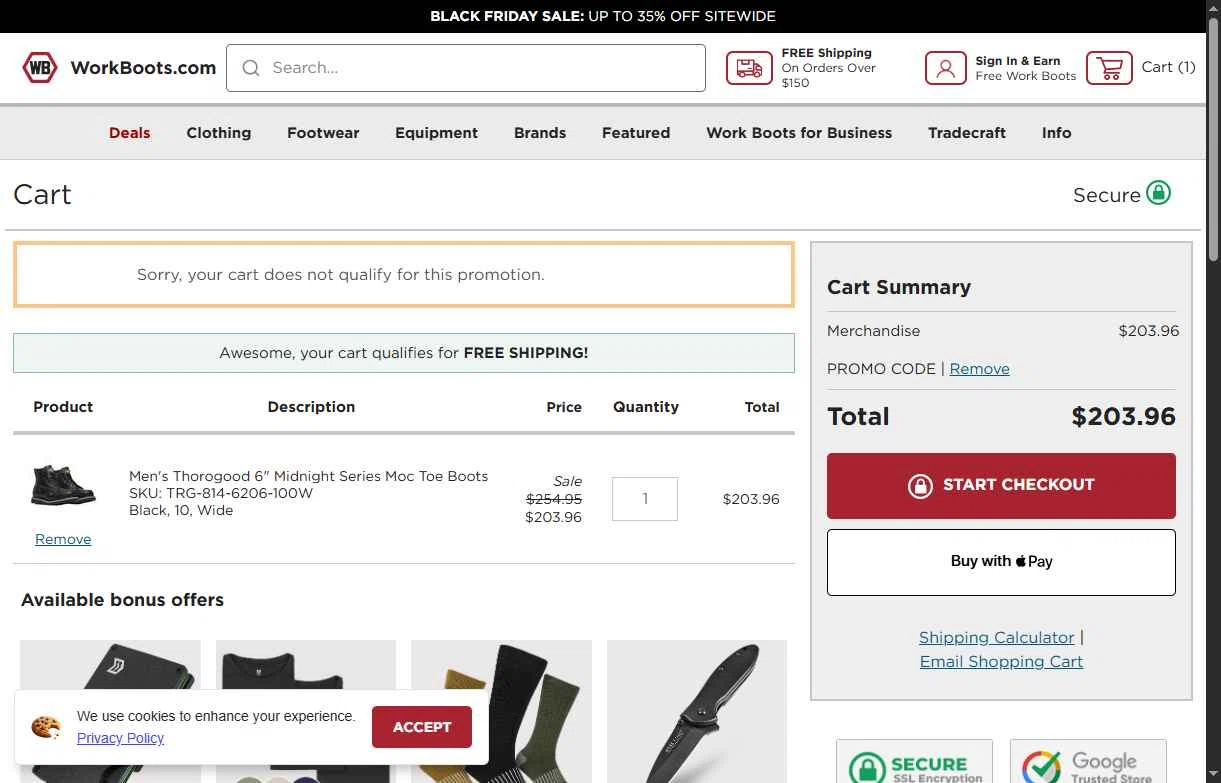Click the Email Shopping Cart link
Image resolution: width=1221 pixels, height=783 pixels.
click(x=1001, y=662)
